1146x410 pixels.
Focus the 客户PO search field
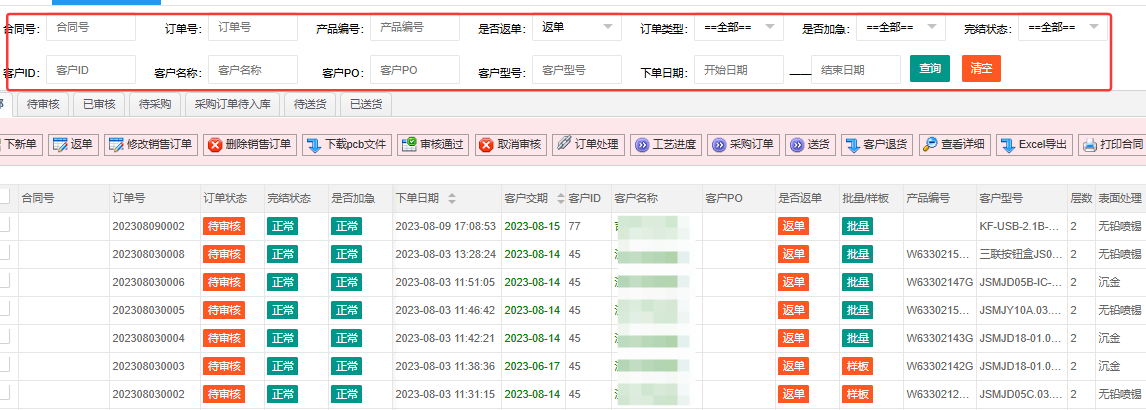click(x=415, y=69)
